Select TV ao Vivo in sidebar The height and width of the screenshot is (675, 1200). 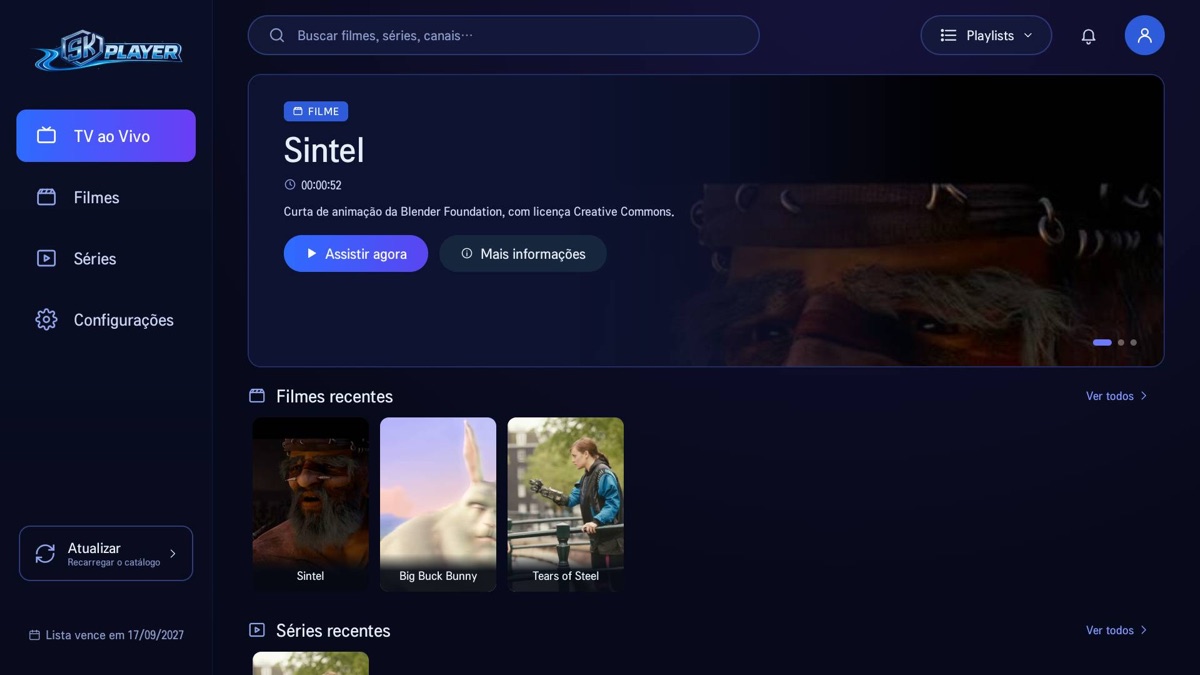[106, 136]
